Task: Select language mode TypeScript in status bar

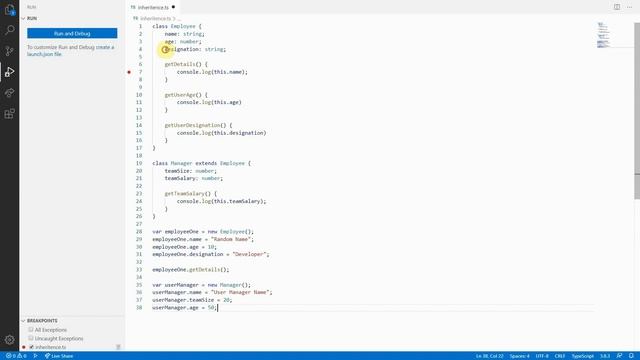Action: pyautogui.click(x=582, y=356)
